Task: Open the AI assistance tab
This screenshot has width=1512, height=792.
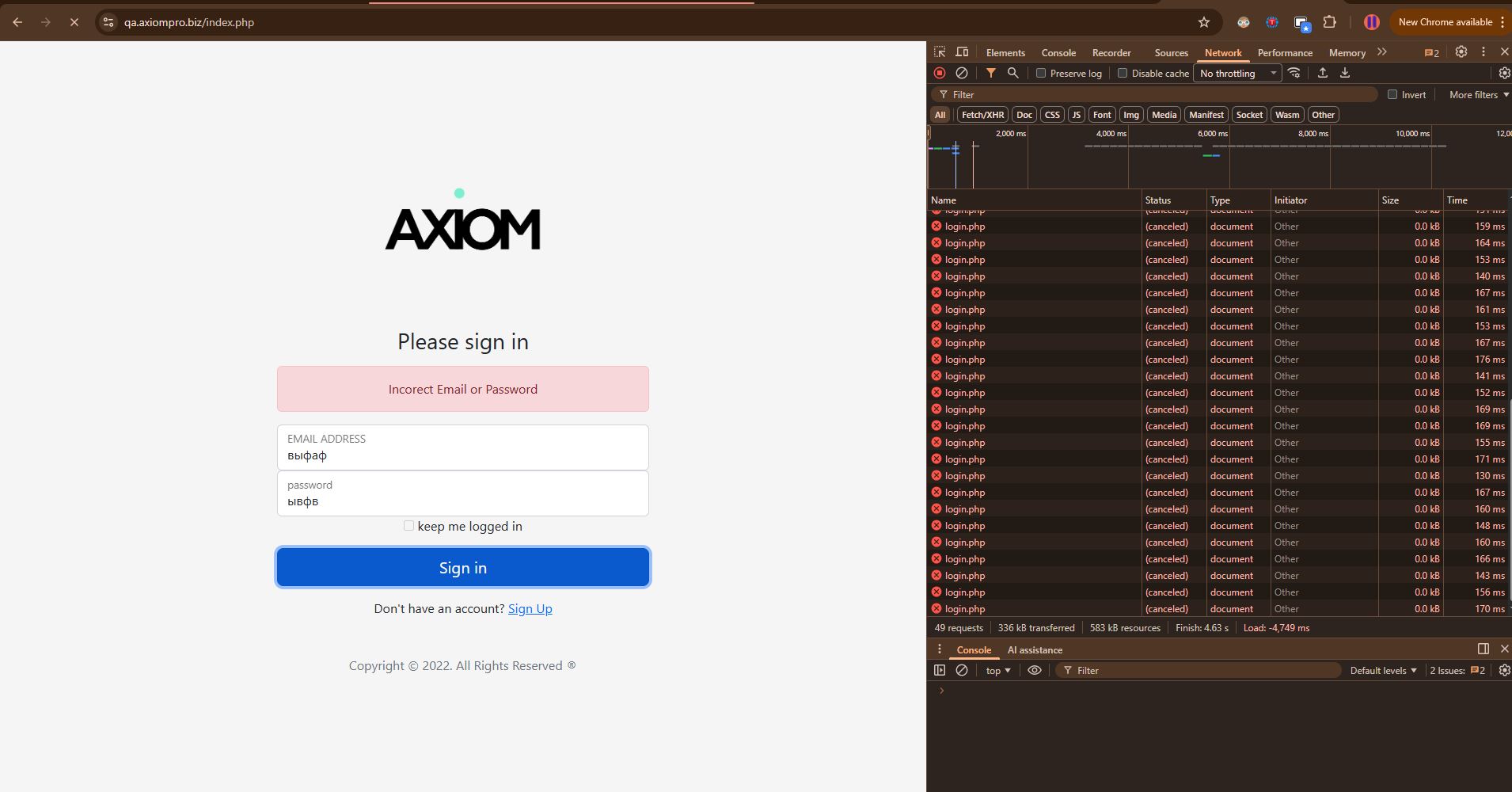Action: pos(1035,649)
